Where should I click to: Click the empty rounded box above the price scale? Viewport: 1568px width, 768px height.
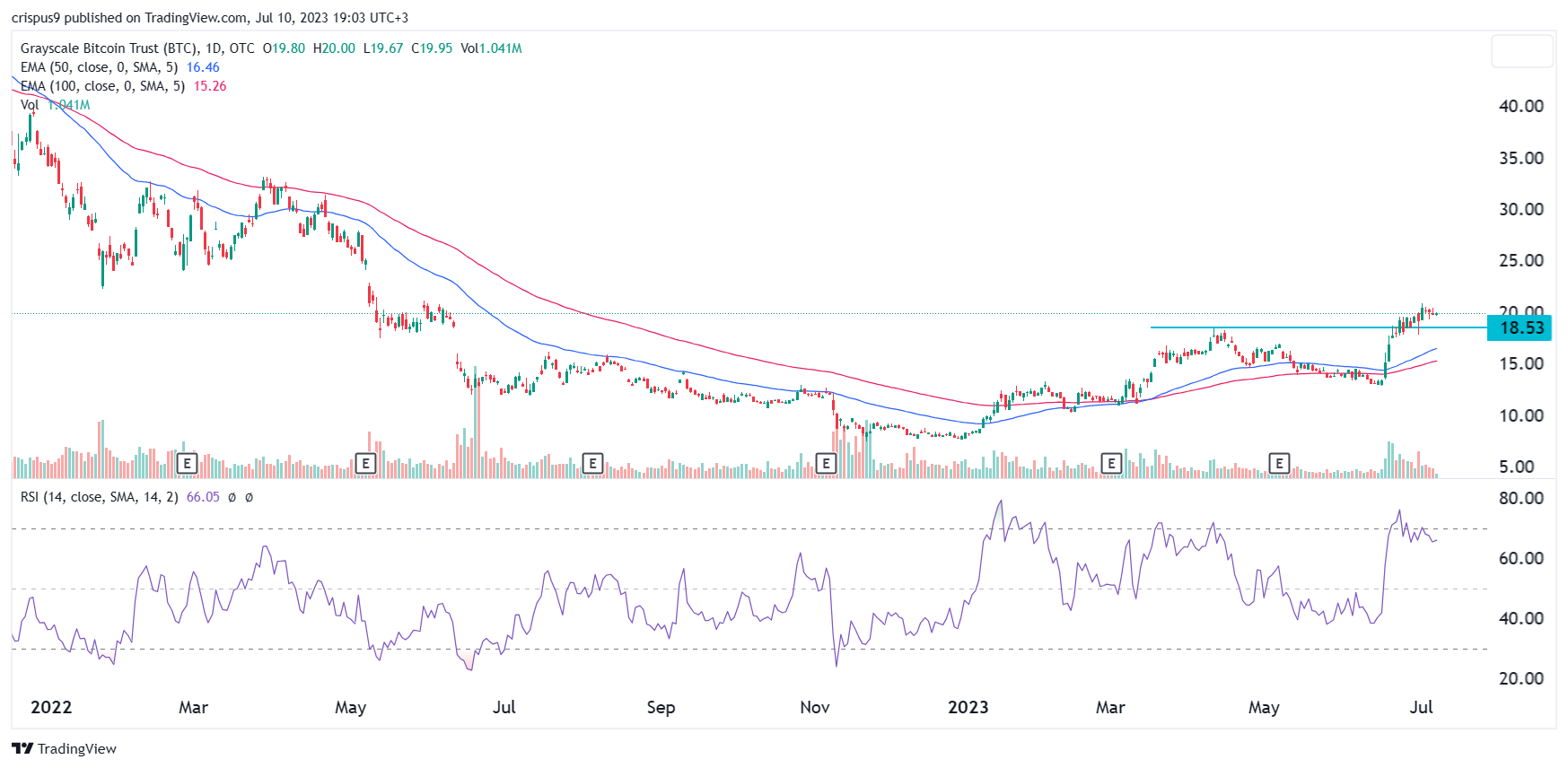(x=1522, y=51)
